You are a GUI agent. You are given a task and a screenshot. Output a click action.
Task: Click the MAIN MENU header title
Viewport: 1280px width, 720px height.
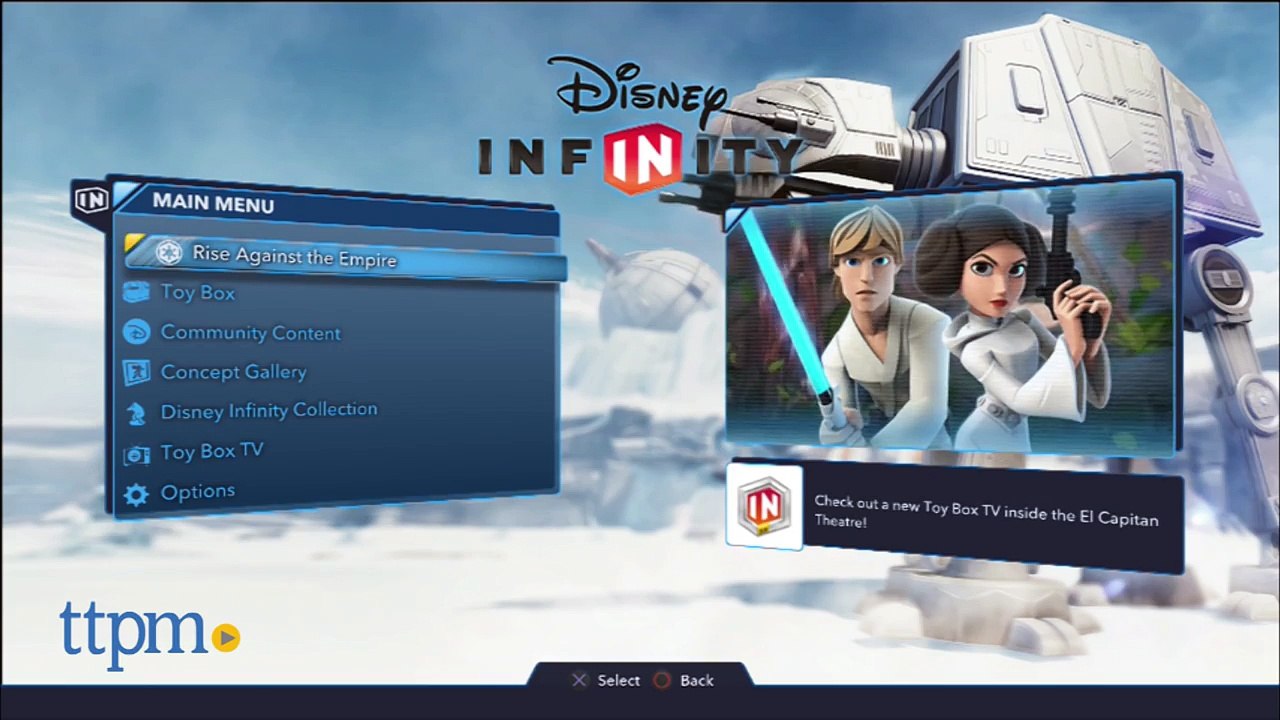(213, 203)
